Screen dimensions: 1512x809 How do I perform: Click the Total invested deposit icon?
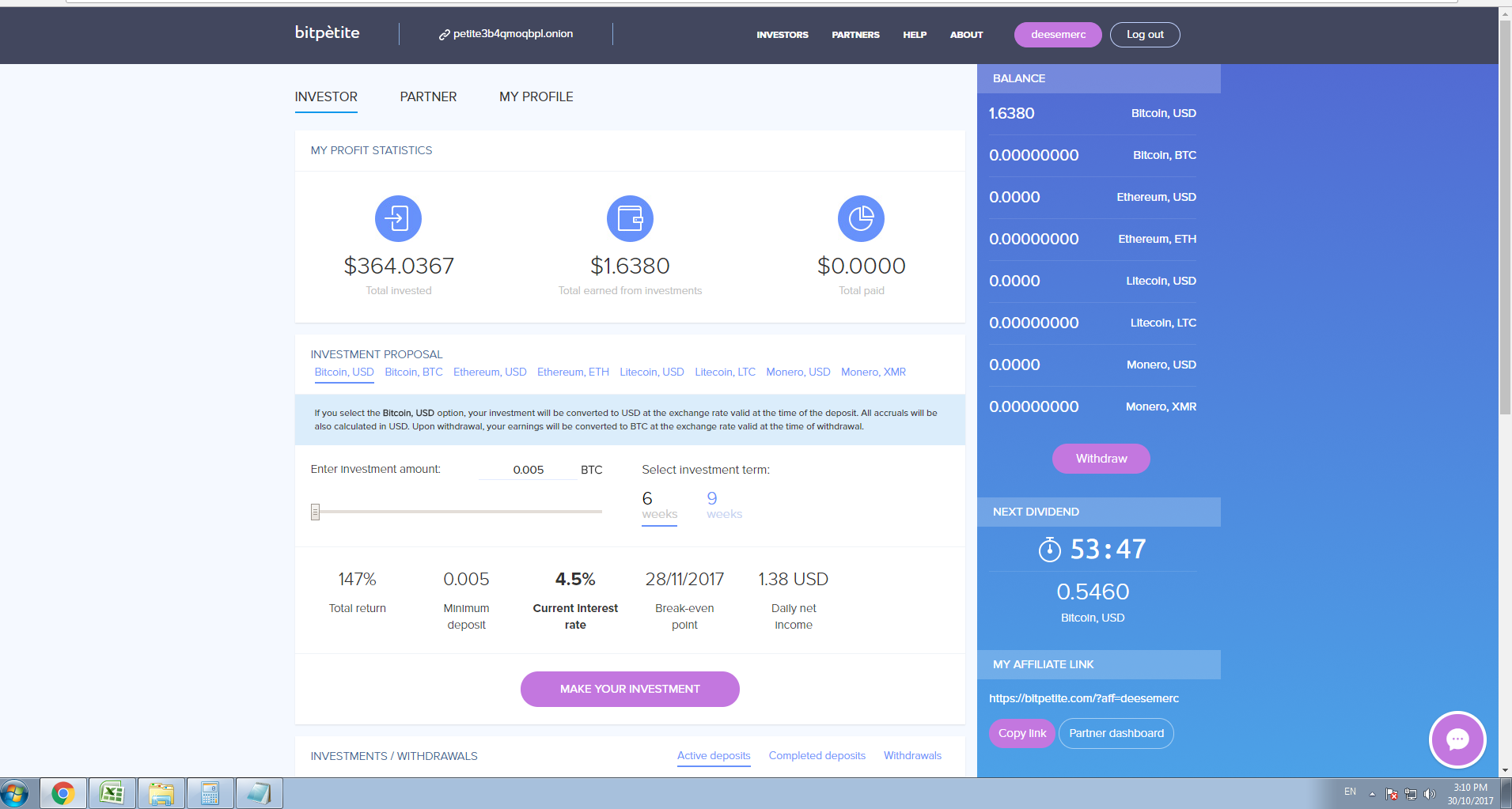(398, 218)
